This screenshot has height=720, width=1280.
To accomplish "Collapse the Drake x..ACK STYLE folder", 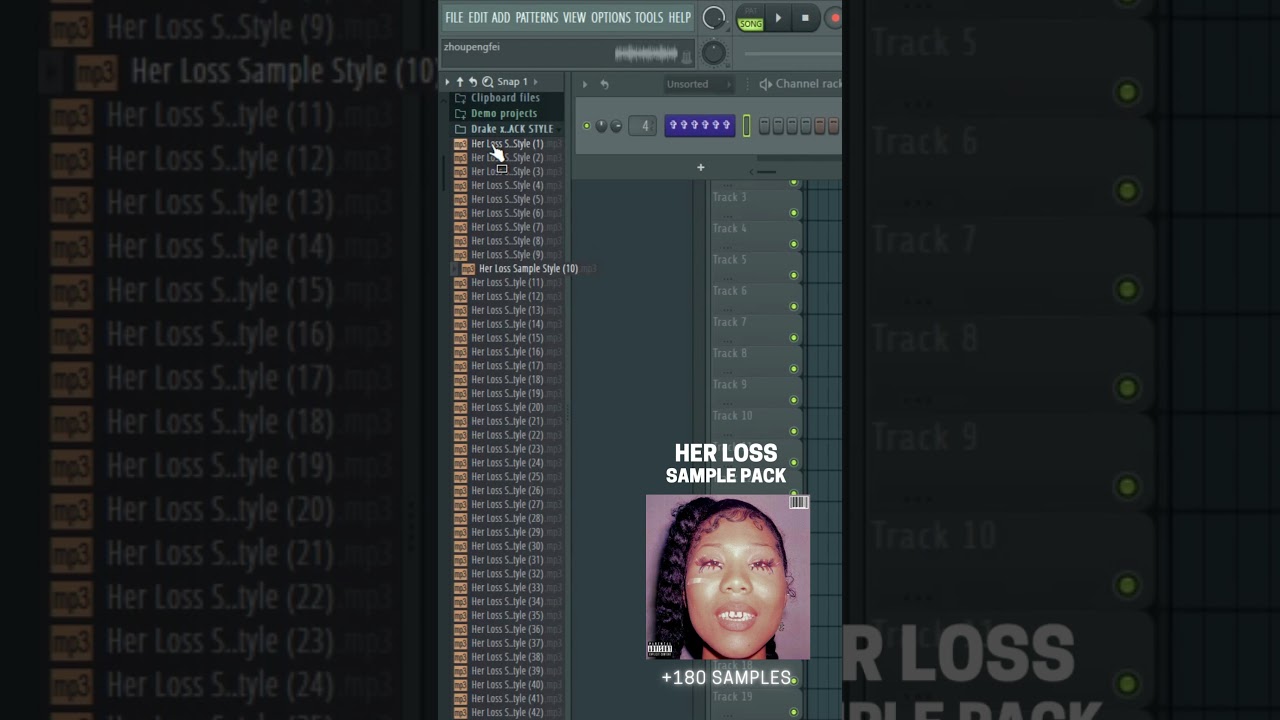I will [x=511, y=129].
